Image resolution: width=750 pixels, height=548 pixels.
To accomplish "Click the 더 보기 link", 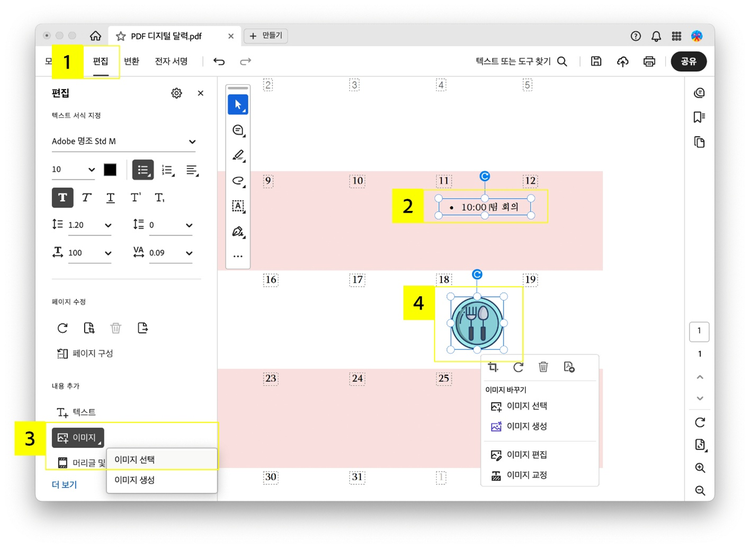I will tap(64, 485).
